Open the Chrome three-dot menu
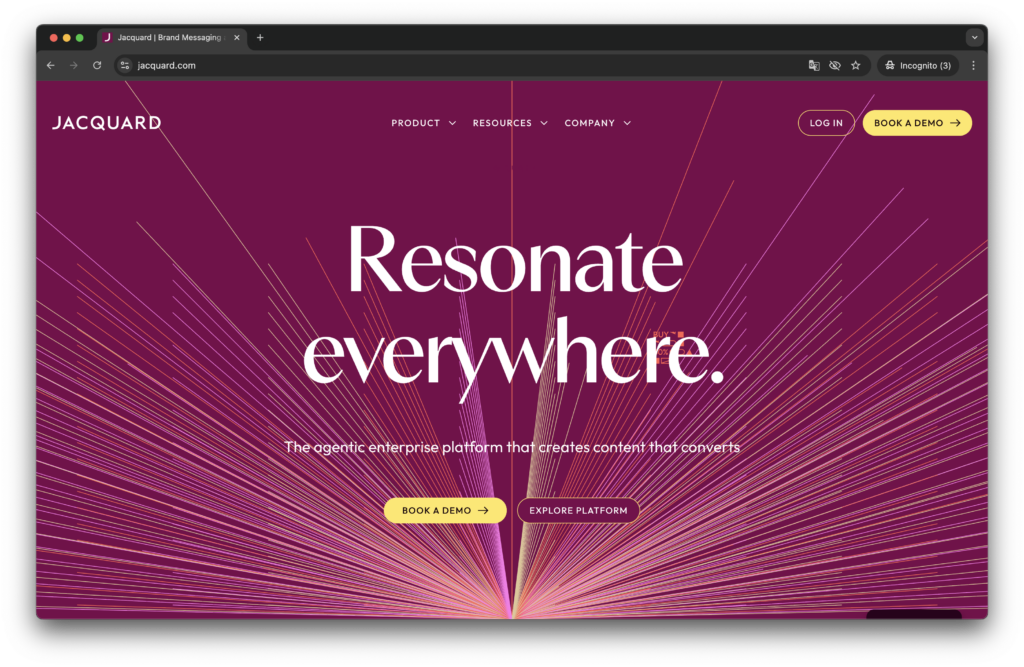 click(973, 65)
